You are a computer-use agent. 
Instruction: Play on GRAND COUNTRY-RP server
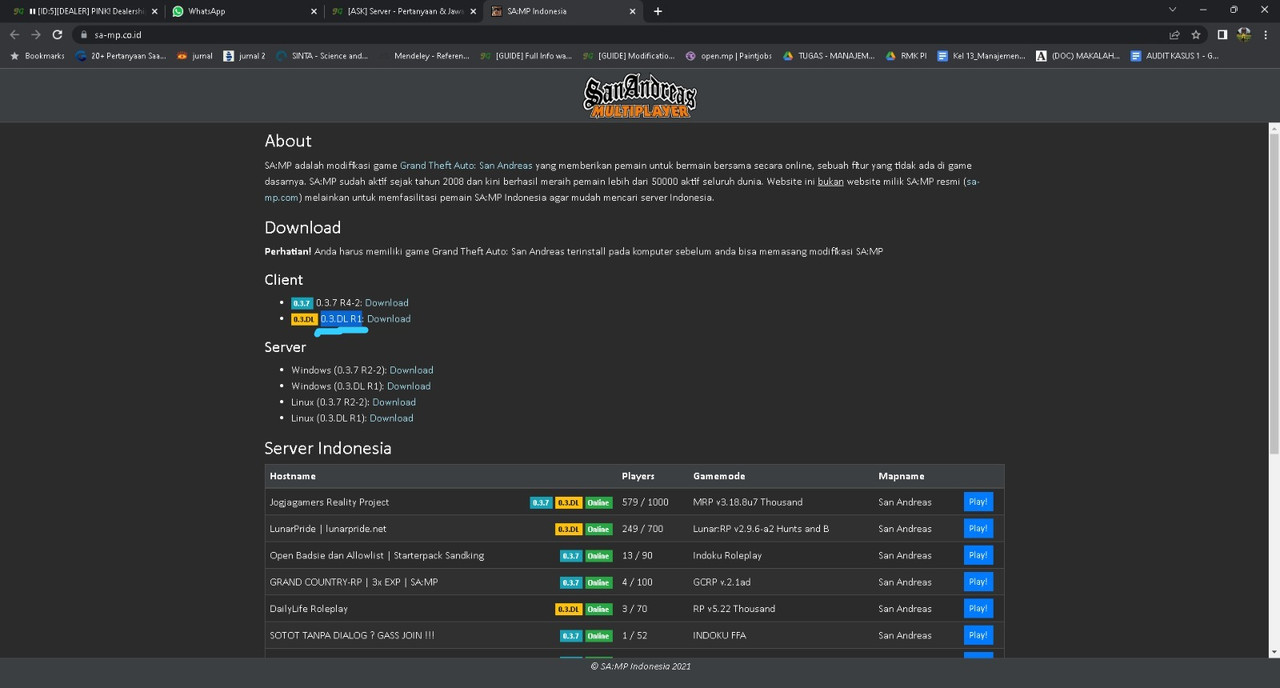978,582
